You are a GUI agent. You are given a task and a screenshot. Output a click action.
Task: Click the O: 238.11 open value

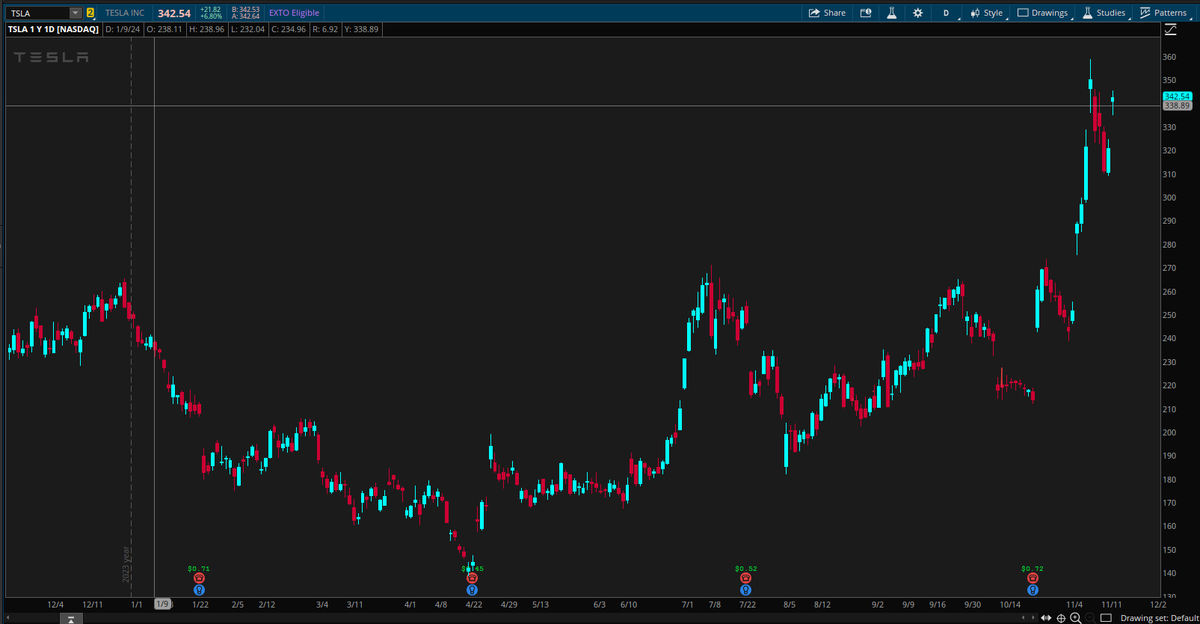[x=164, y=30]
